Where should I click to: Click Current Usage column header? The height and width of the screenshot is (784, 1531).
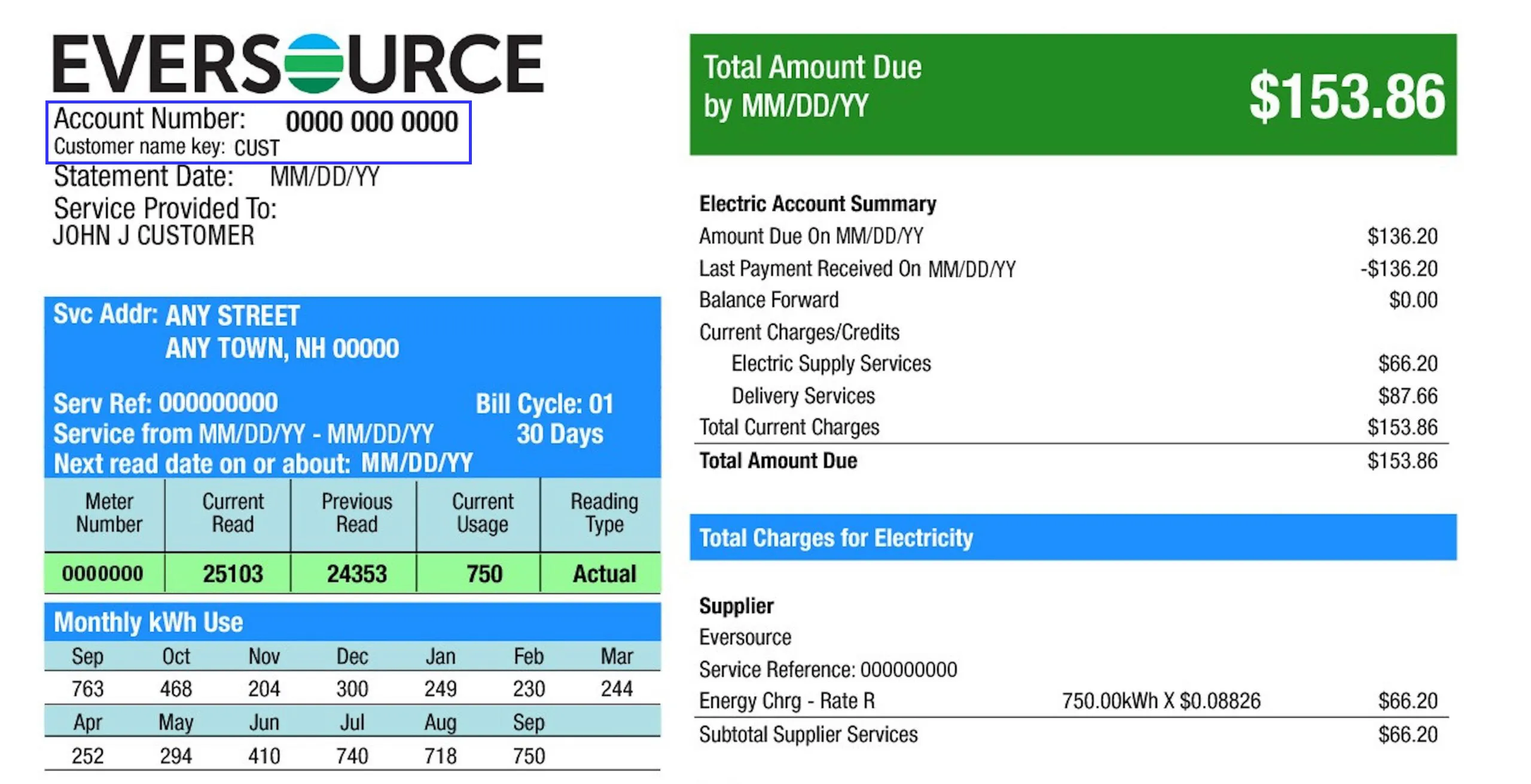(x=483, y=513)
